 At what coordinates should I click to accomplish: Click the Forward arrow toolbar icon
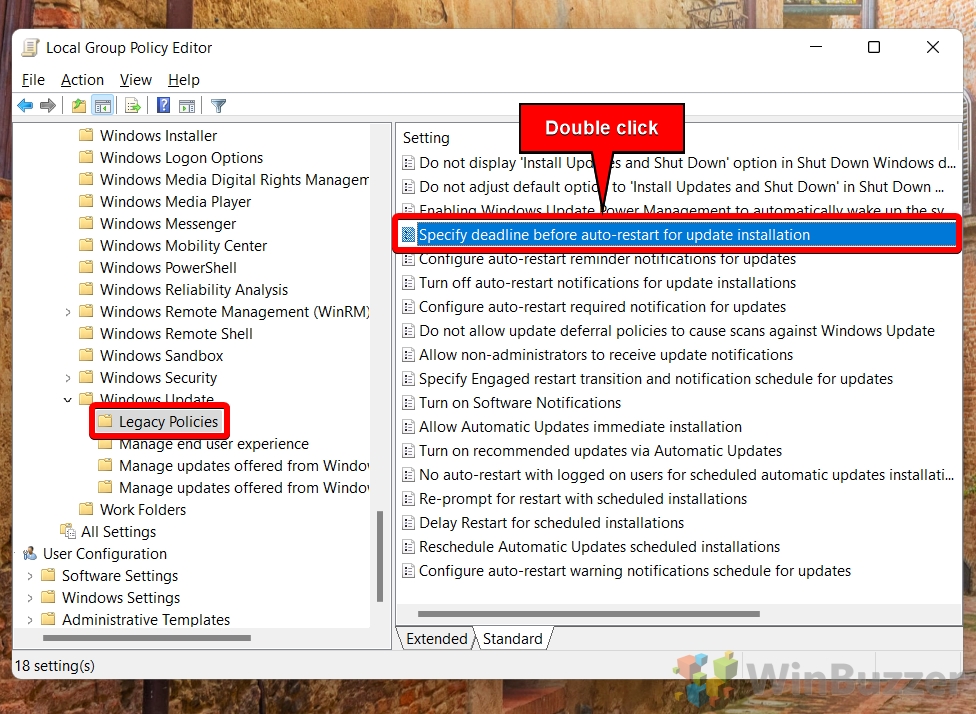click(48, 106)
